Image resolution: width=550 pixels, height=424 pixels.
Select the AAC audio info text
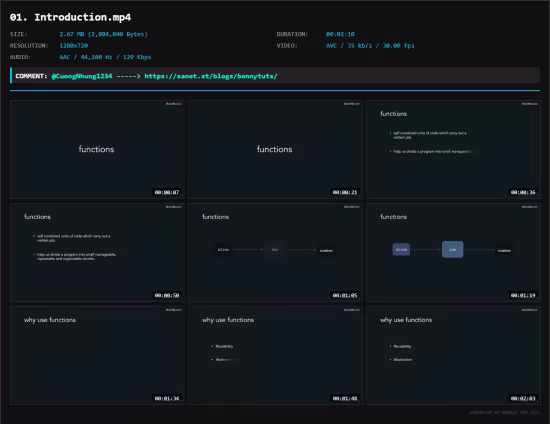[x=105, y=57]
